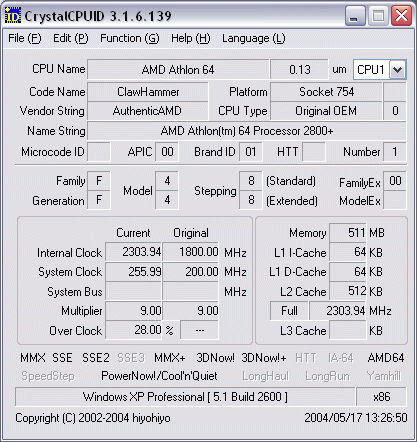Click the ClawHammer code name field

(x=148, y=92)
